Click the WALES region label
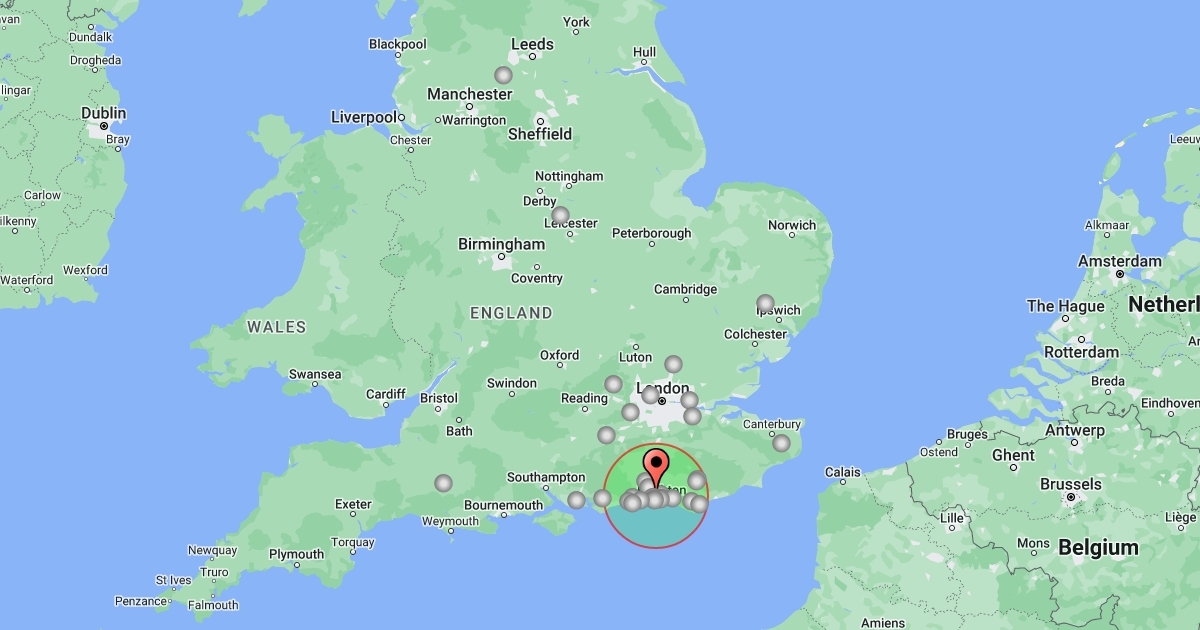 coord(277,327)
